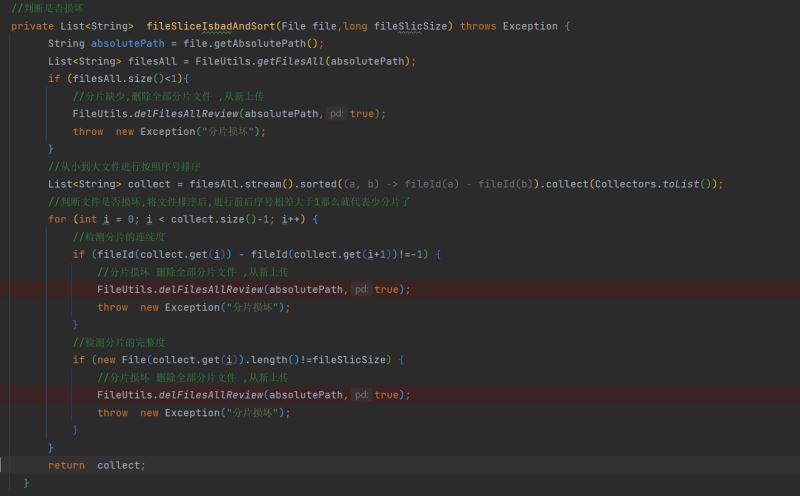The width and height of the screenshot is (800, 496).
Task: Click the toList method in Collectors call
Action: [686, 184]
